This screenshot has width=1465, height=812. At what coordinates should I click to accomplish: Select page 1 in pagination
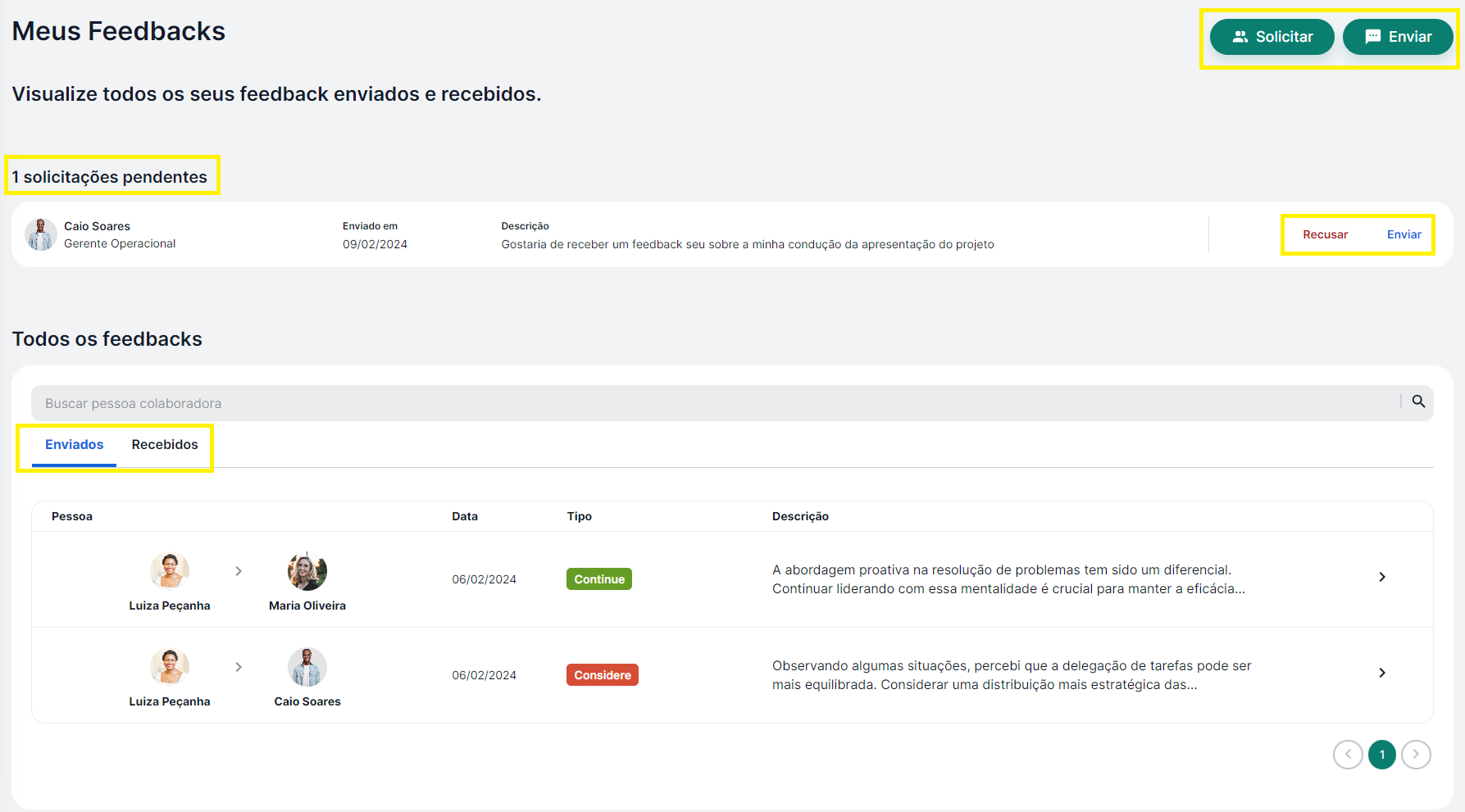(x=1382, y=755)
